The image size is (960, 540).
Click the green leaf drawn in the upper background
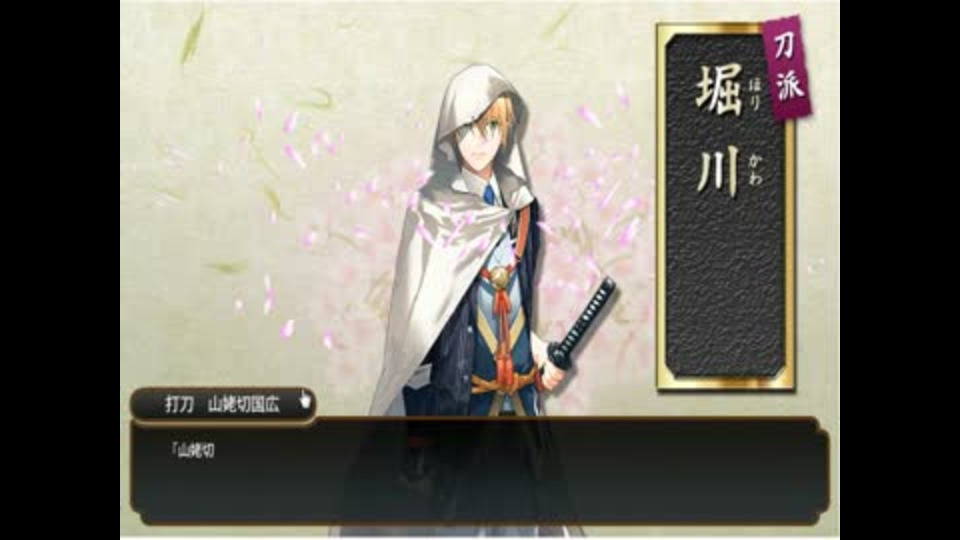pyautogui.click(x=191, y=37)
